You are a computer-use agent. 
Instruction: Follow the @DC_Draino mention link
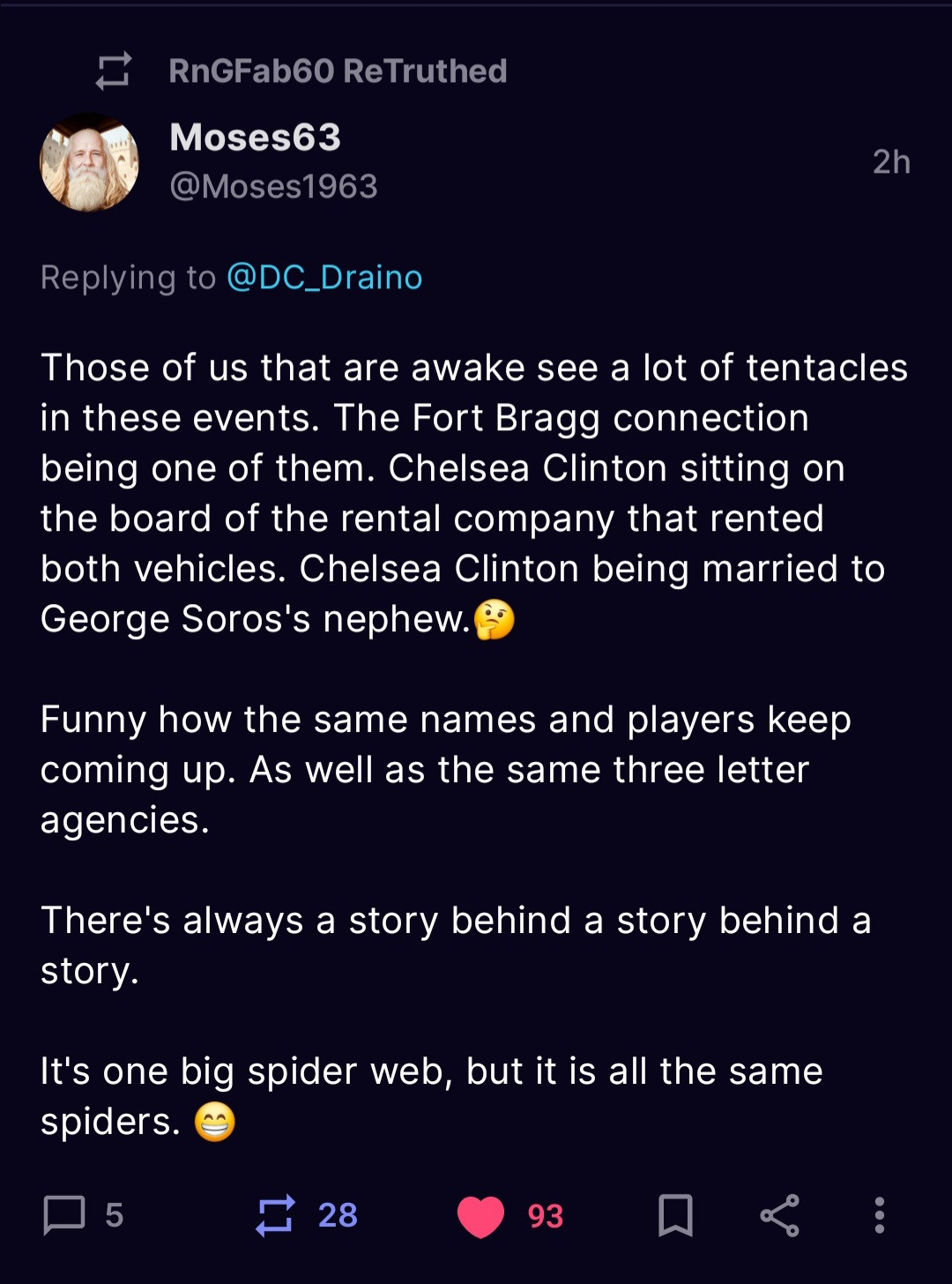point(324,278)
